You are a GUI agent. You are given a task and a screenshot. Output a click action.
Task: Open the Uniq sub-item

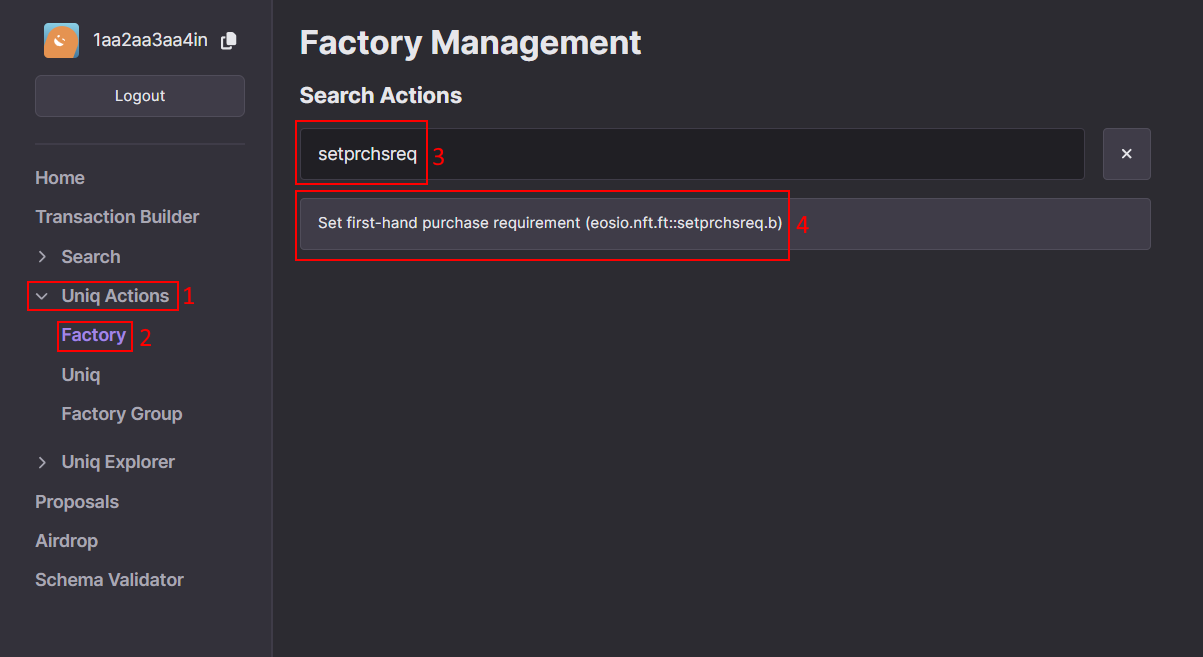tap(81, 375)
